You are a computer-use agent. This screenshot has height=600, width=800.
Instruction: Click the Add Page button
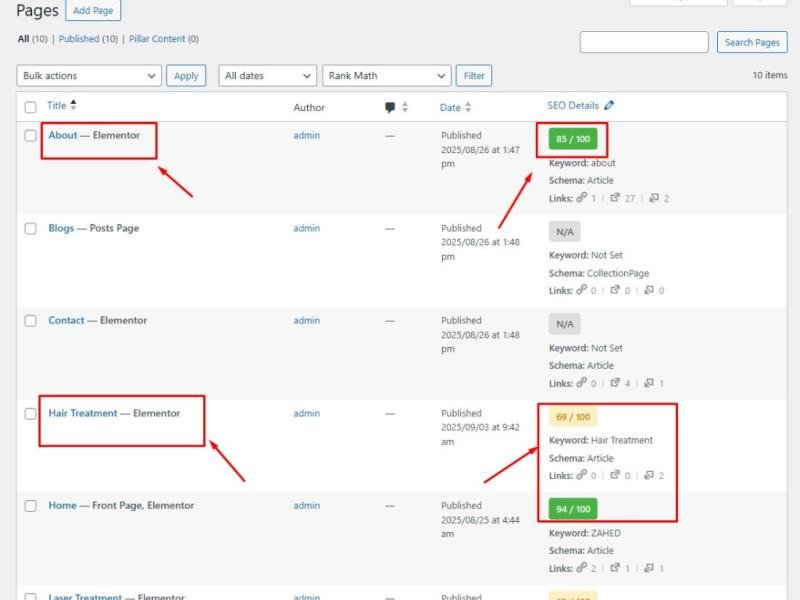pyautogui.click(x=93, y=10)
